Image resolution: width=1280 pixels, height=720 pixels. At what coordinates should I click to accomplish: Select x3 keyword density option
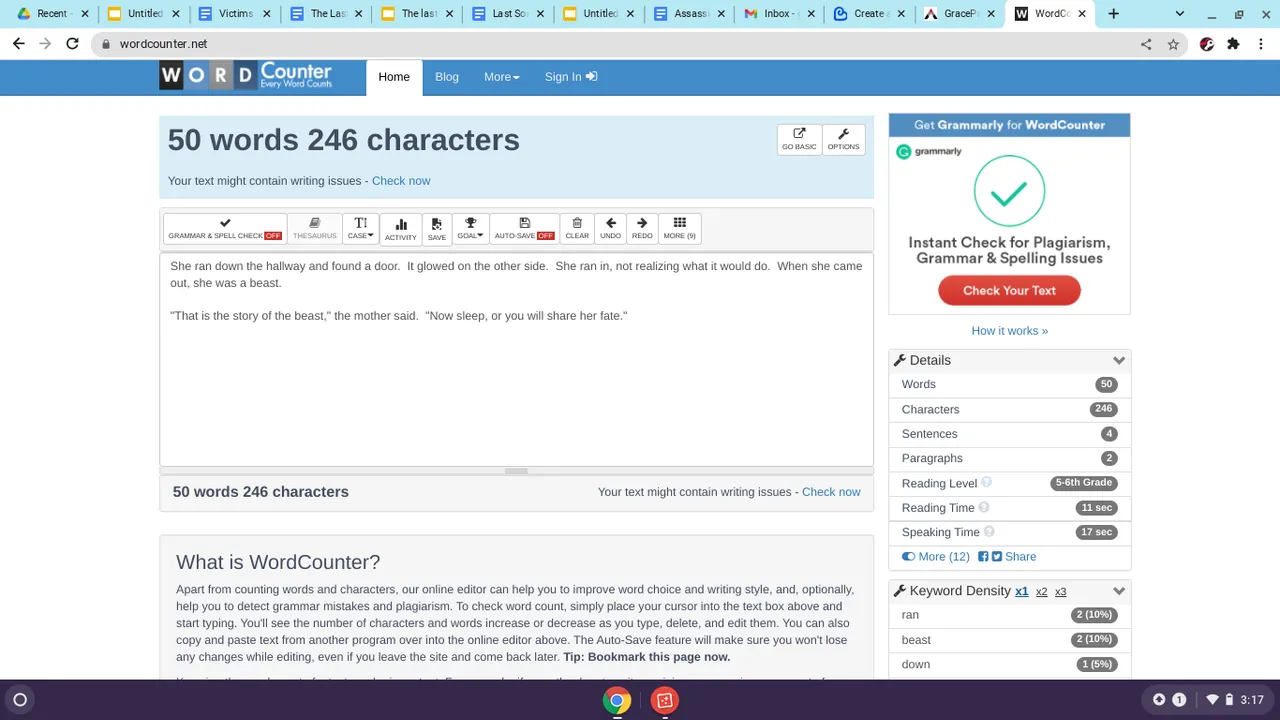pos(1060,592)
